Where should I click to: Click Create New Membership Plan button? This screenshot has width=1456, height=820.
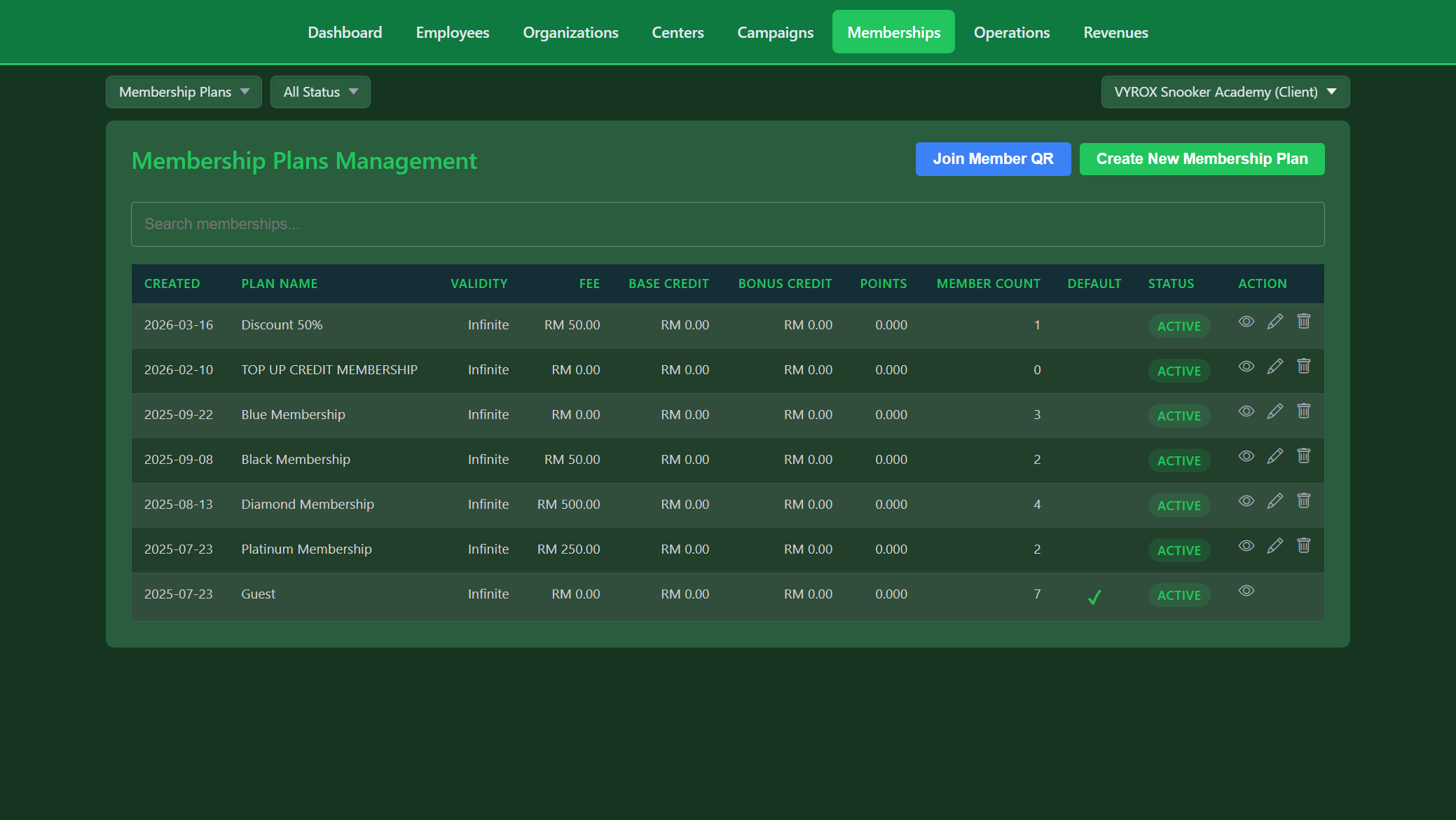coord(1202,159)
